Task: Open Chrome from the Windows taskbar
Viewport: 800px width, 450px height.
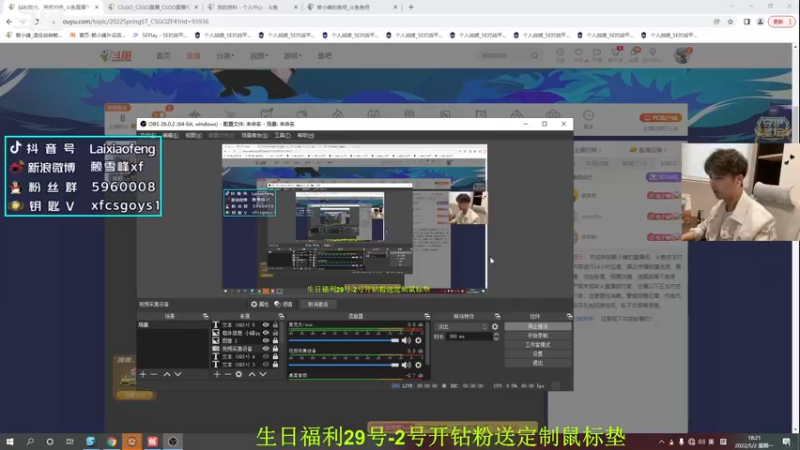Action: (111, 441)
